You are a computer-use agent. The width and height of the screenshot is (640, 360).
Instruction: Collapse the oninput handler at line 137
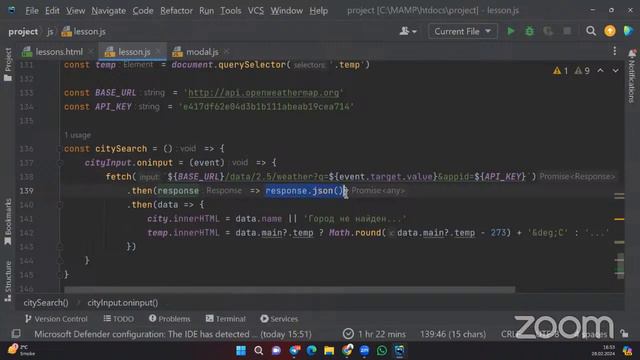click(60, 163)
